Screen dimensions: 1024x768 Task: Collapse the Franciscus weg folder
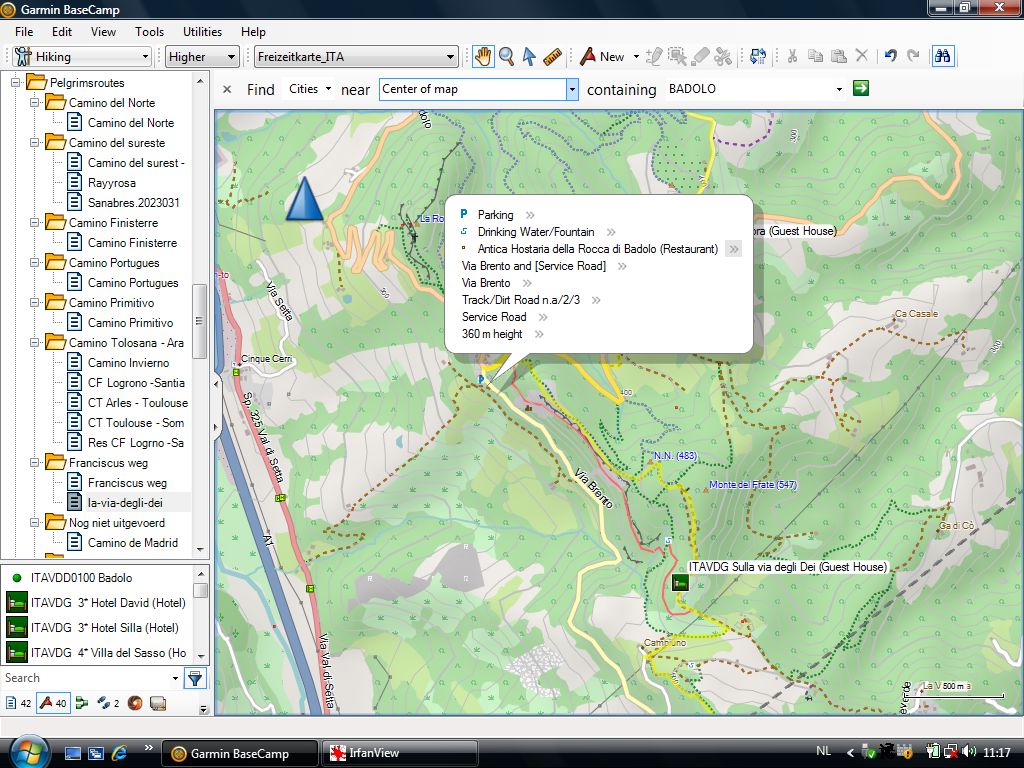[x=35, y=463]
